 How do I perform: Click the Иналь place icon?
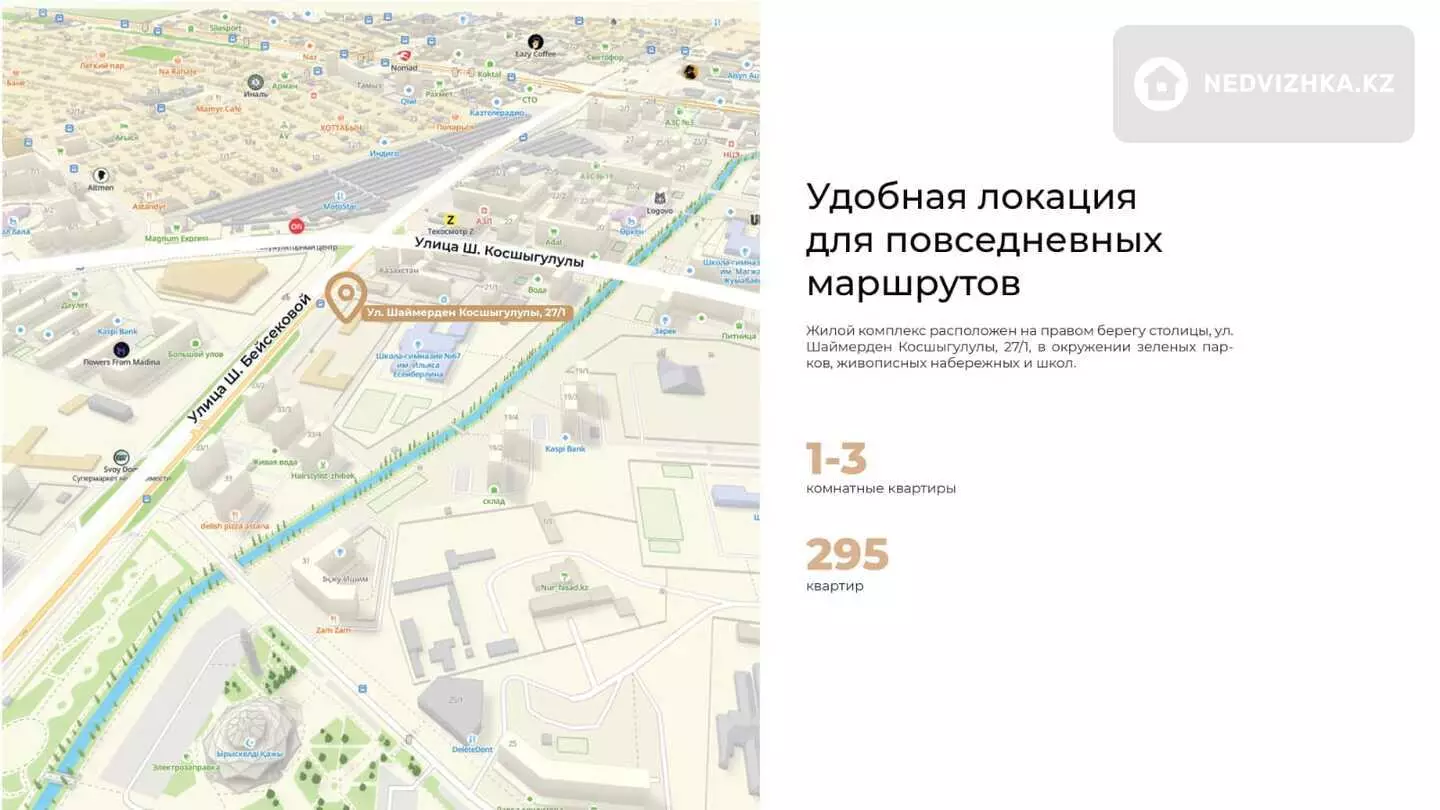(256, 82)
